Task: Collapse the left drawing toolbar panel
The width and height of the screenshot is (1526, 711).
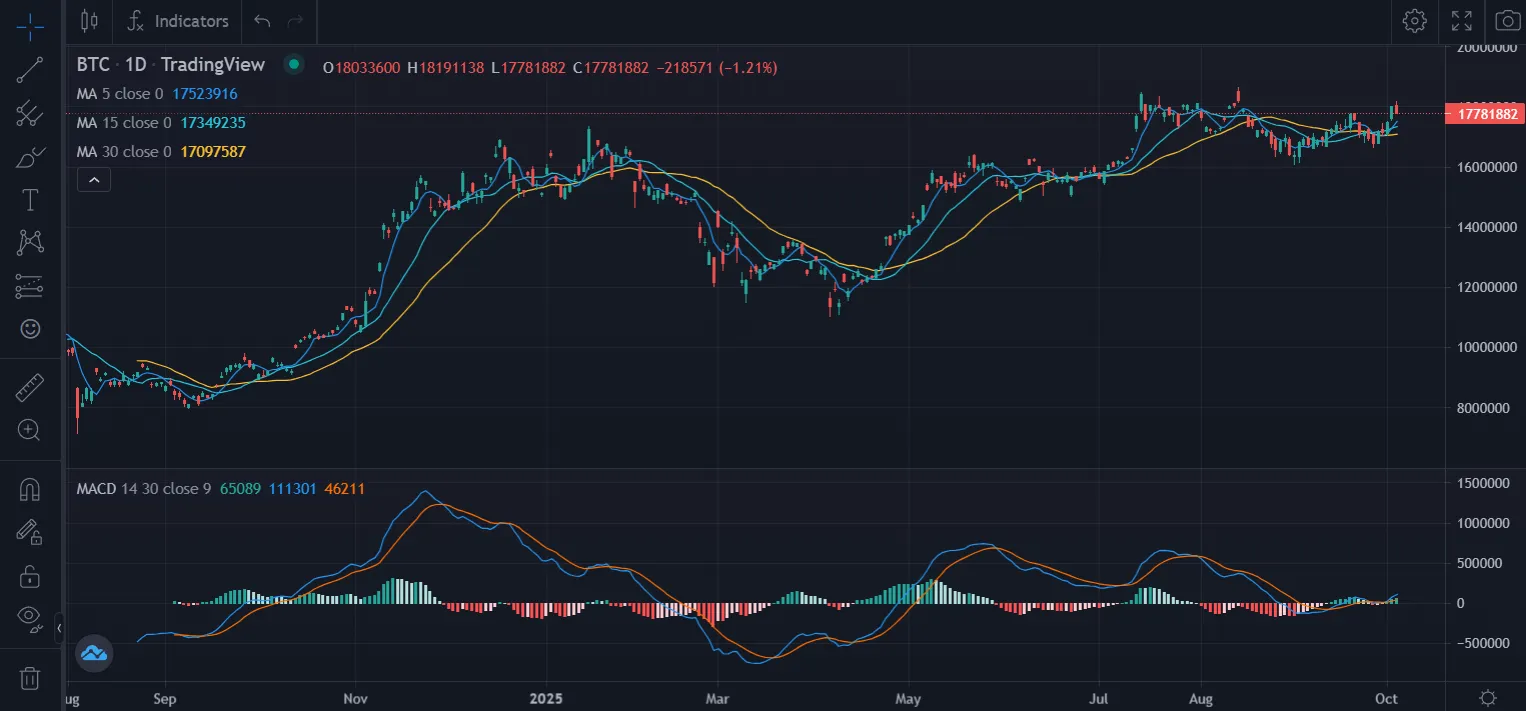Action: coord(59,628)
